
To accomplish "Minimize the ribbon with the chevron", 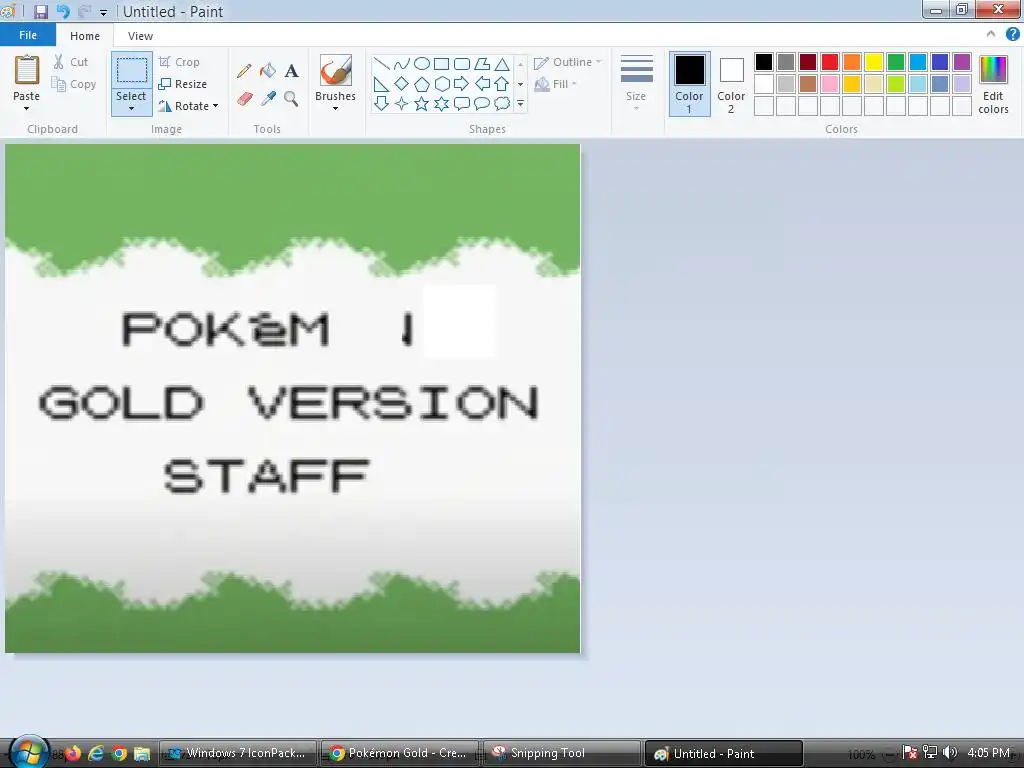I will (x=991, y=35).
